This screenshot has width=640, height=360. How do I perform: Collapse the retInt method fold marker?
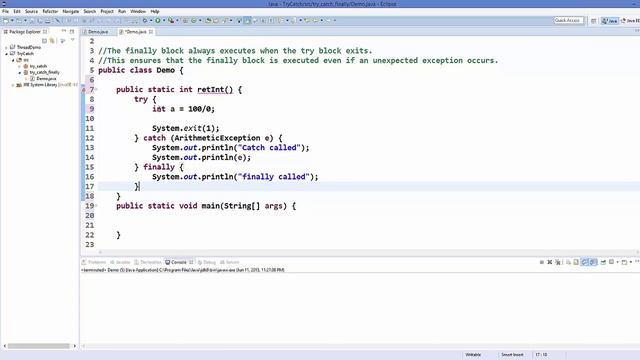(x=96, y=89)
